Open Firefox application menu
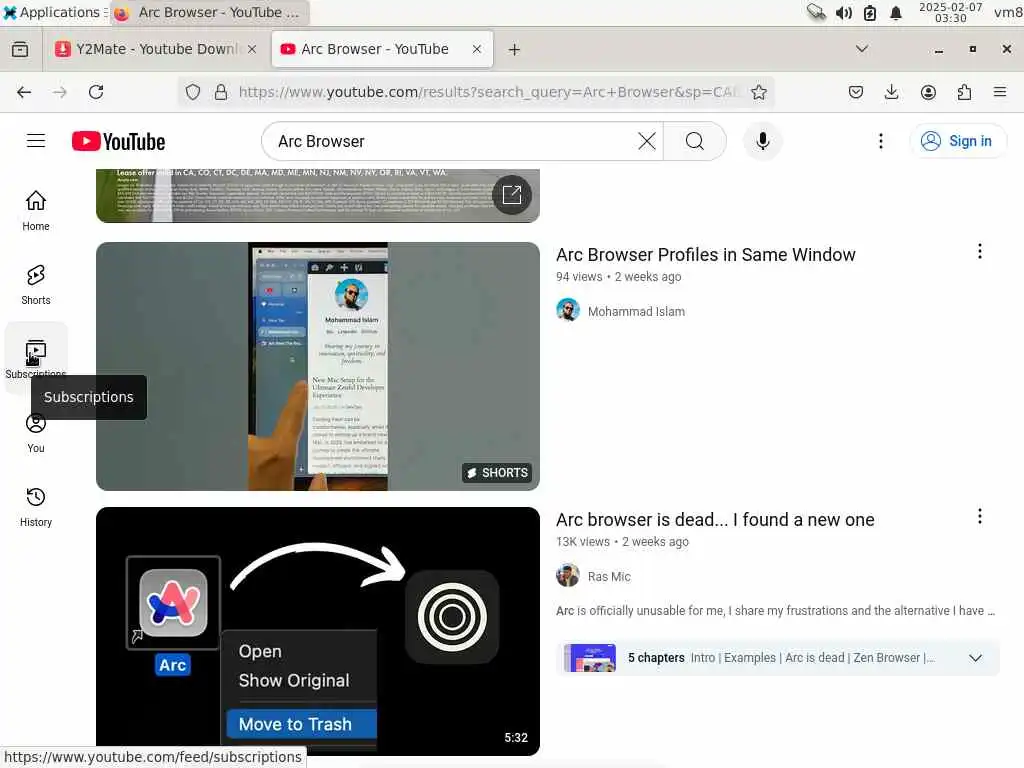This screenshot has height=768, width=1024. (1000, 92)
